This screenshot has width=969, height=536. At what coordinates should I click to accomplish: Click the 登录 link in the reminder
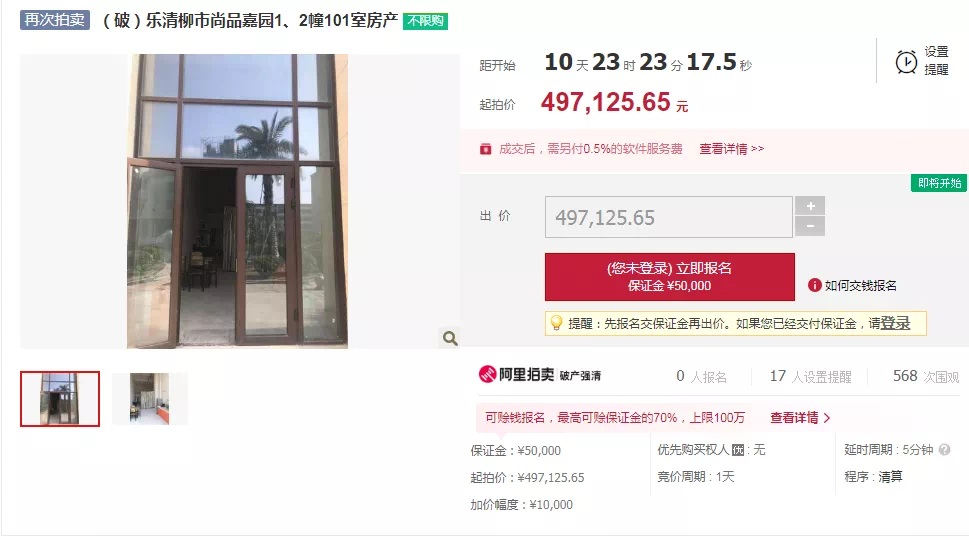tap(895, 323)
